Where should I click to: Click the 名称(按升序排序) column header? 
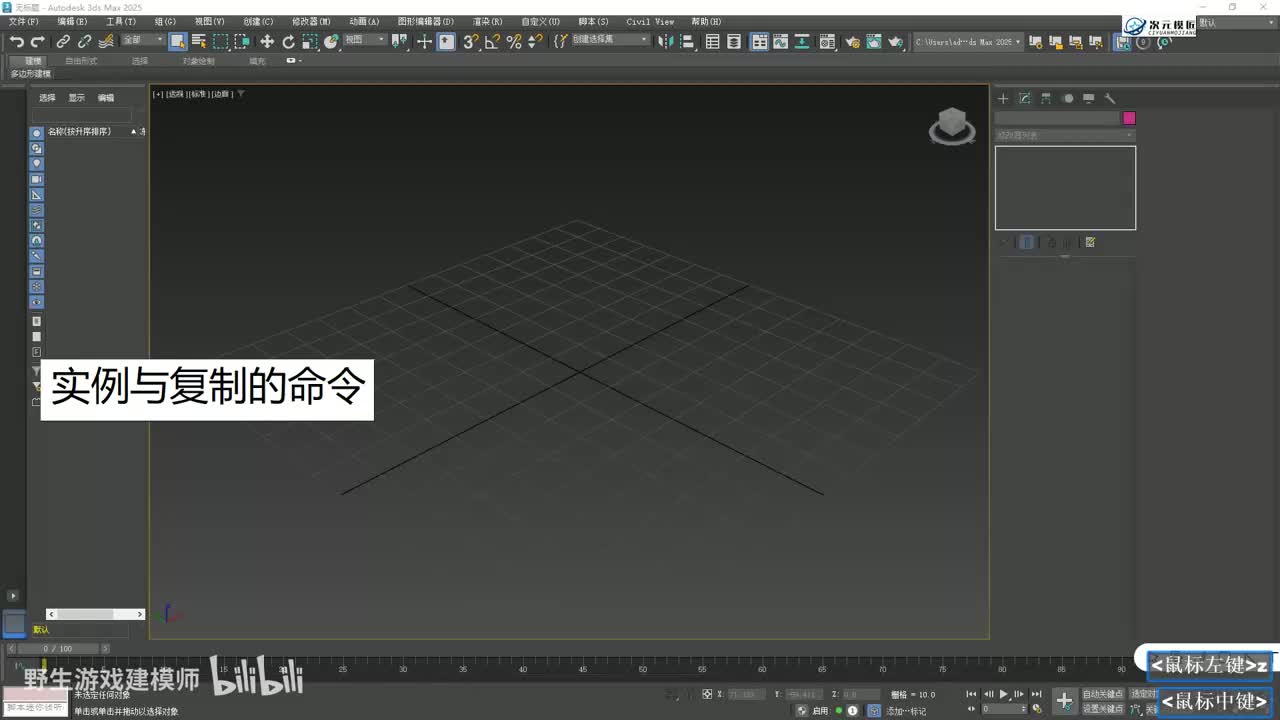pyautogui.click(x=79, y=132)
